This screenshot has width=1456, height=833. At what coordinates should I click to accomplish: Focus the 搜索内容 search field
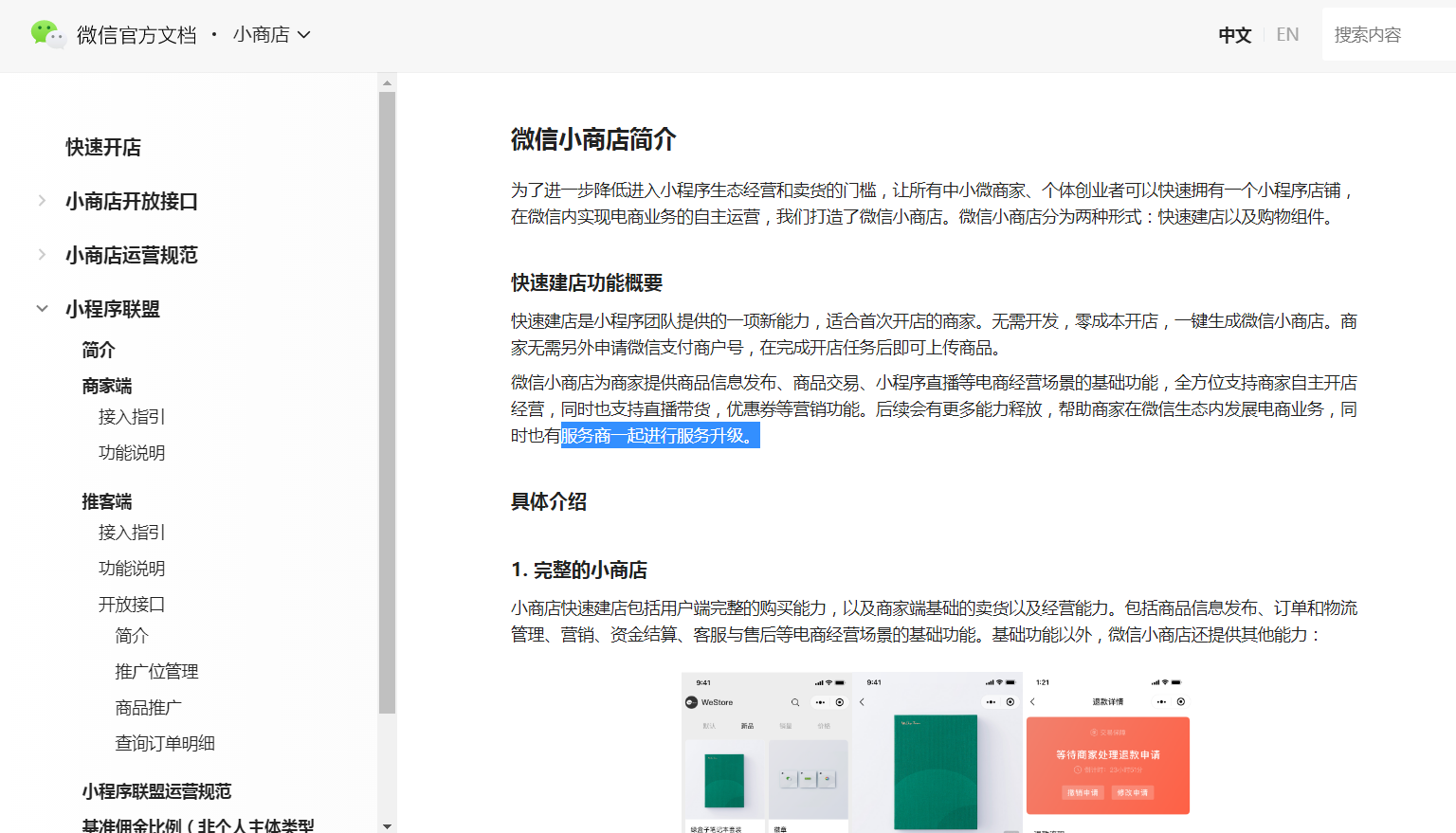(1389, 35)
